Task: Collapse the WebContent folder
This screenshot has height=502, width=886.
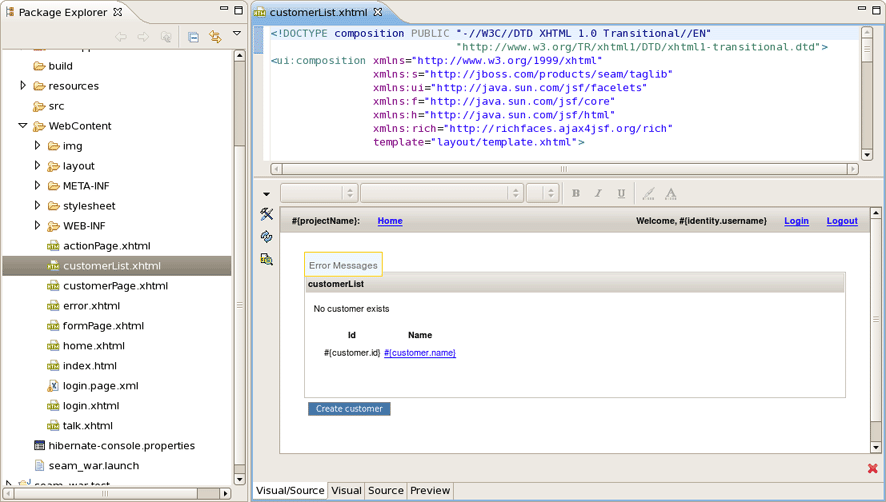Action: point(23,126)
